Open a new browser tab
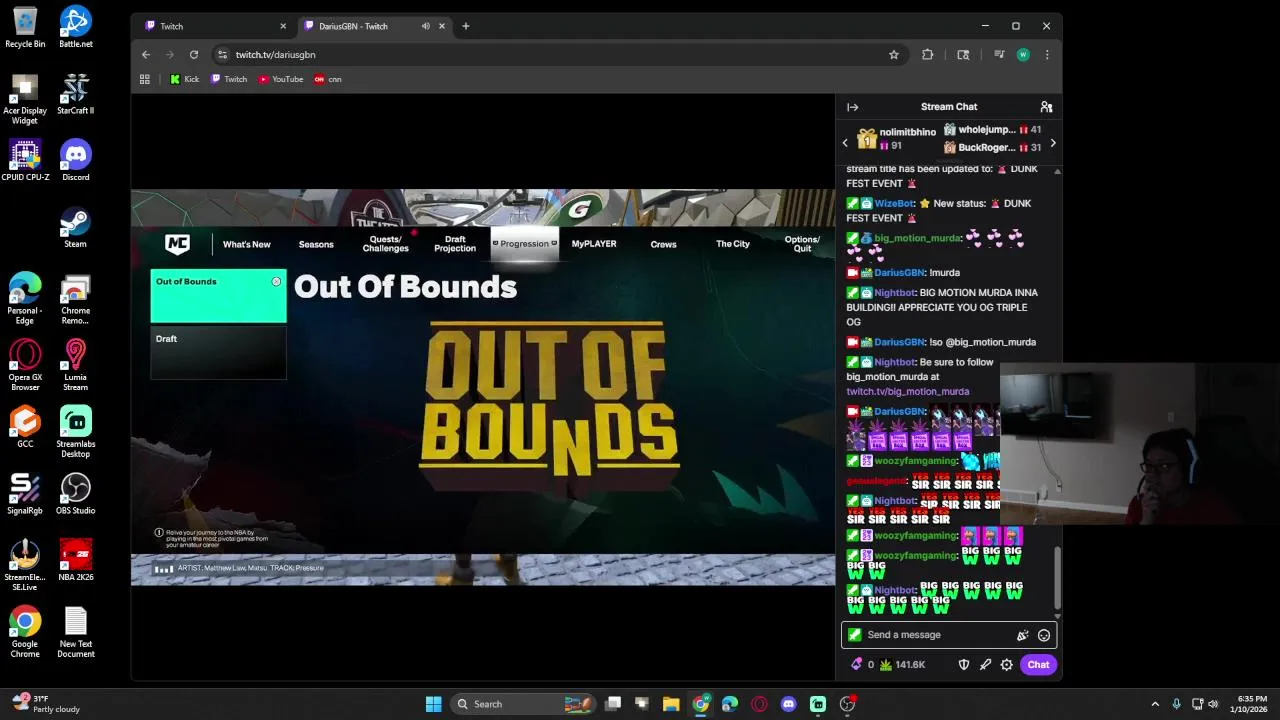The height and width of the screenshot is (720, 1280). pyautogui.click(x=465, y=26)
